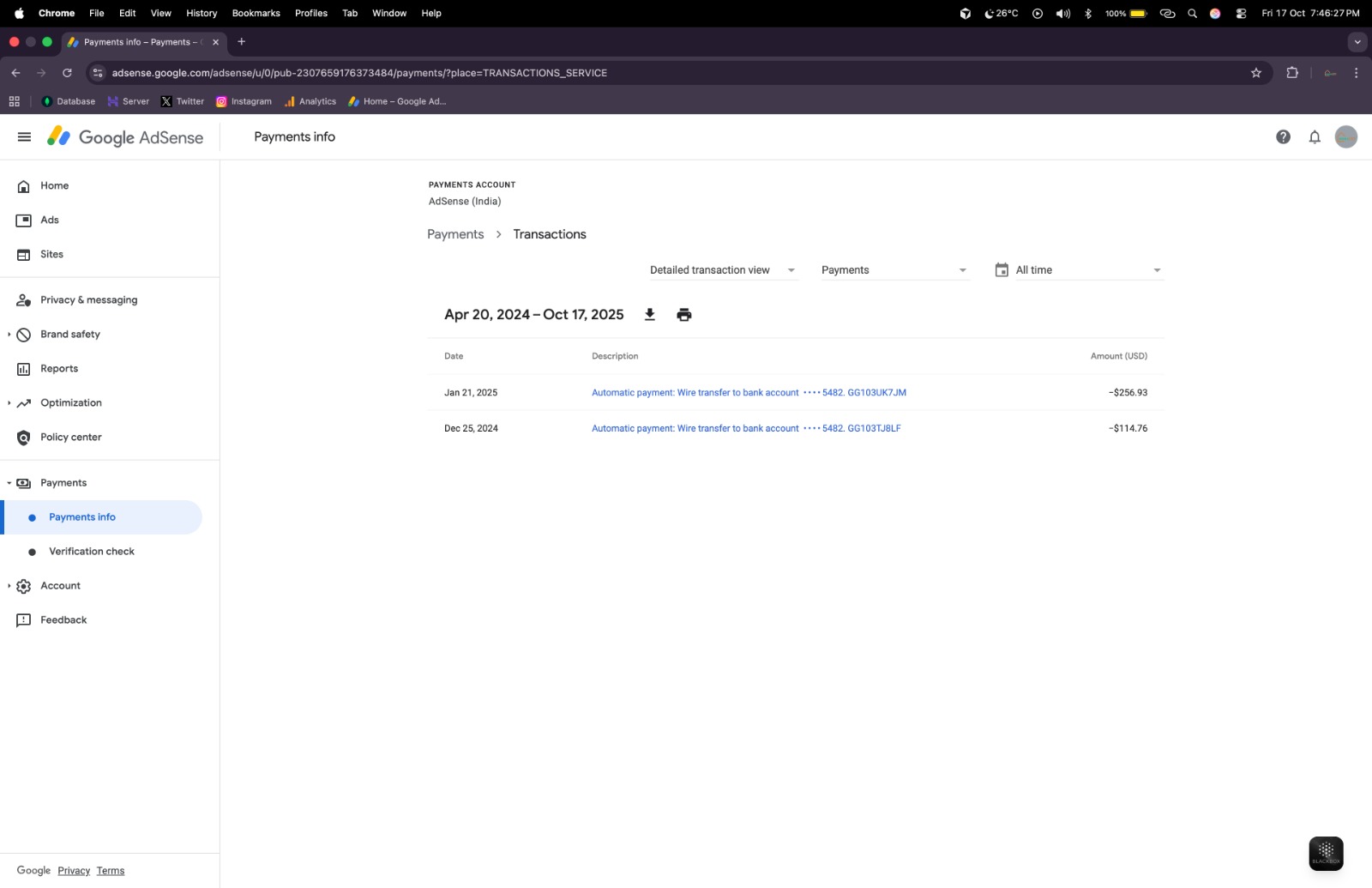Expand the Account sidebar section
Image resolution: width=1372 pixels, height=888 pixels.
tap(9, 586)
